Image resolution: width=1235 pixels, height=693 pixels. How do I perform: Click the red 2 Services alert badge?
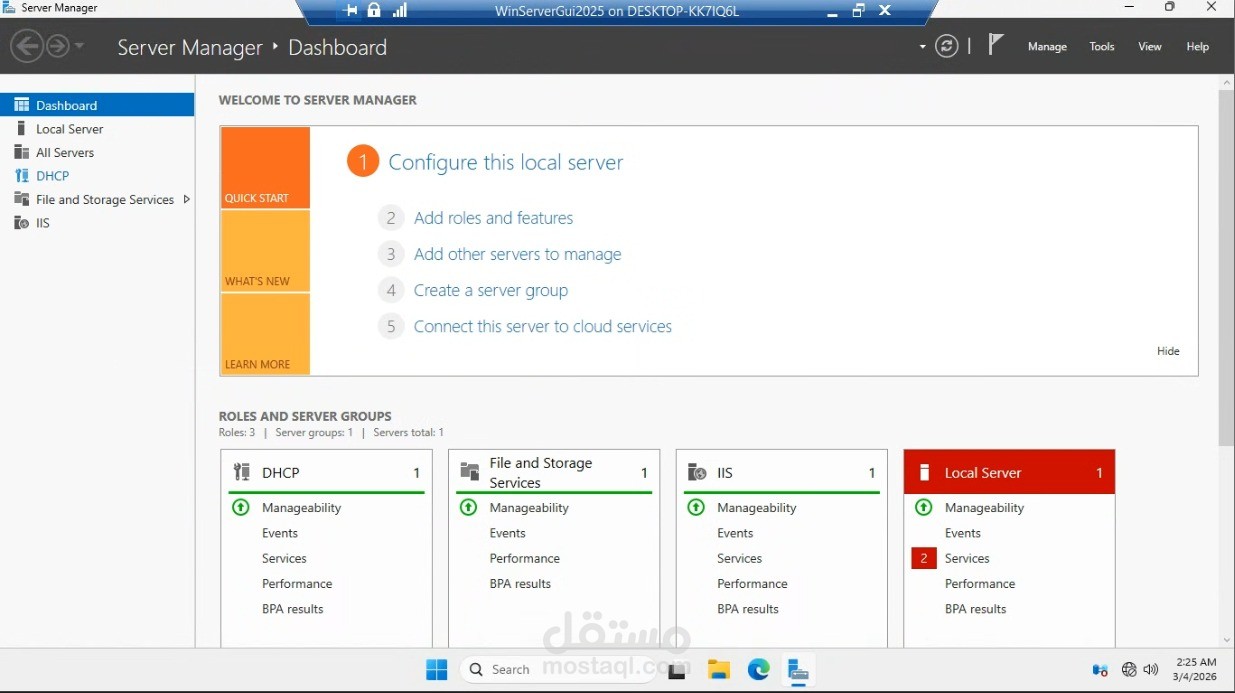924,558
